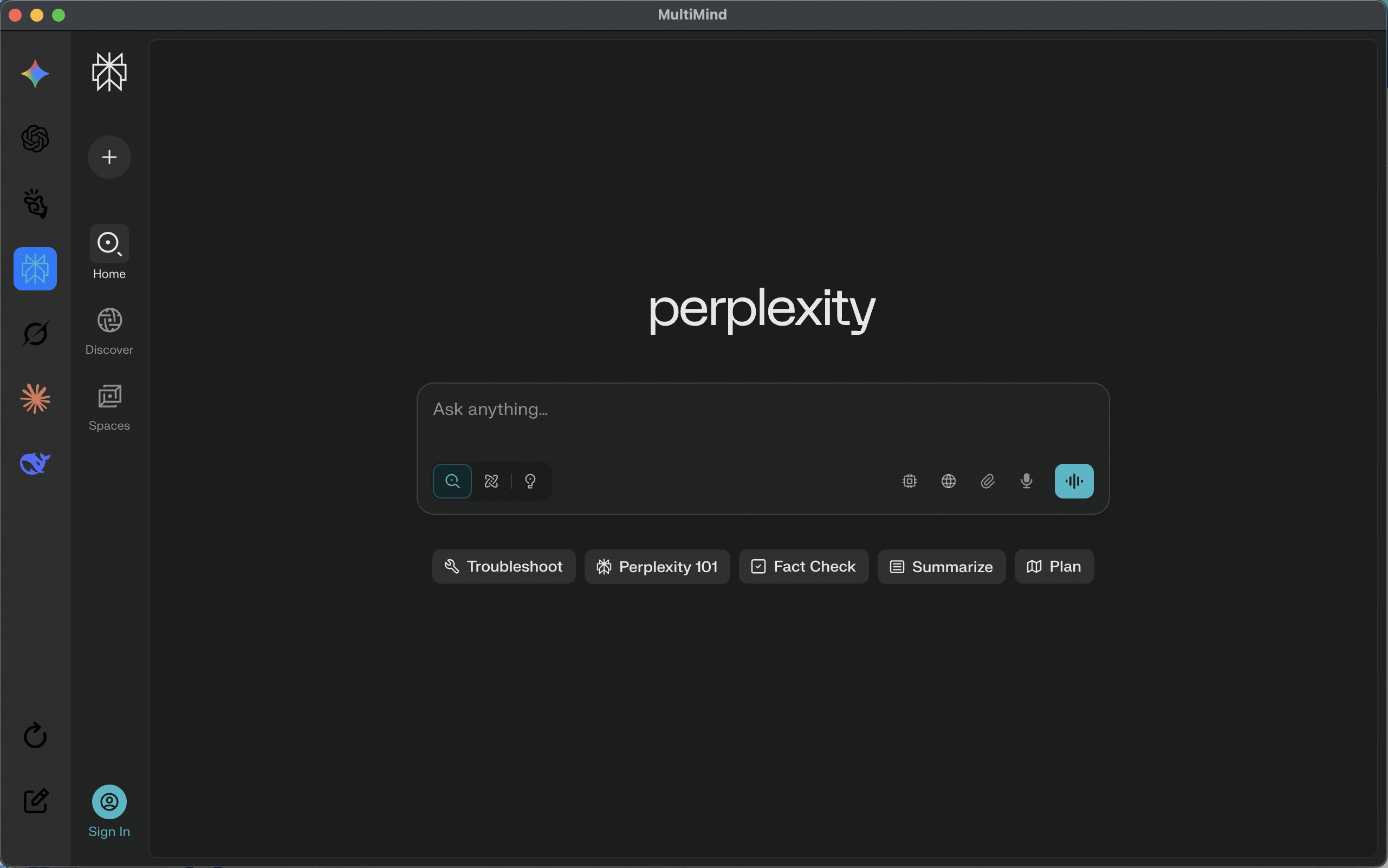The height and width of the screenshot is (868, 1388).
Task: Enable the Labs lightbulb mode
Action: pos(530,481)
